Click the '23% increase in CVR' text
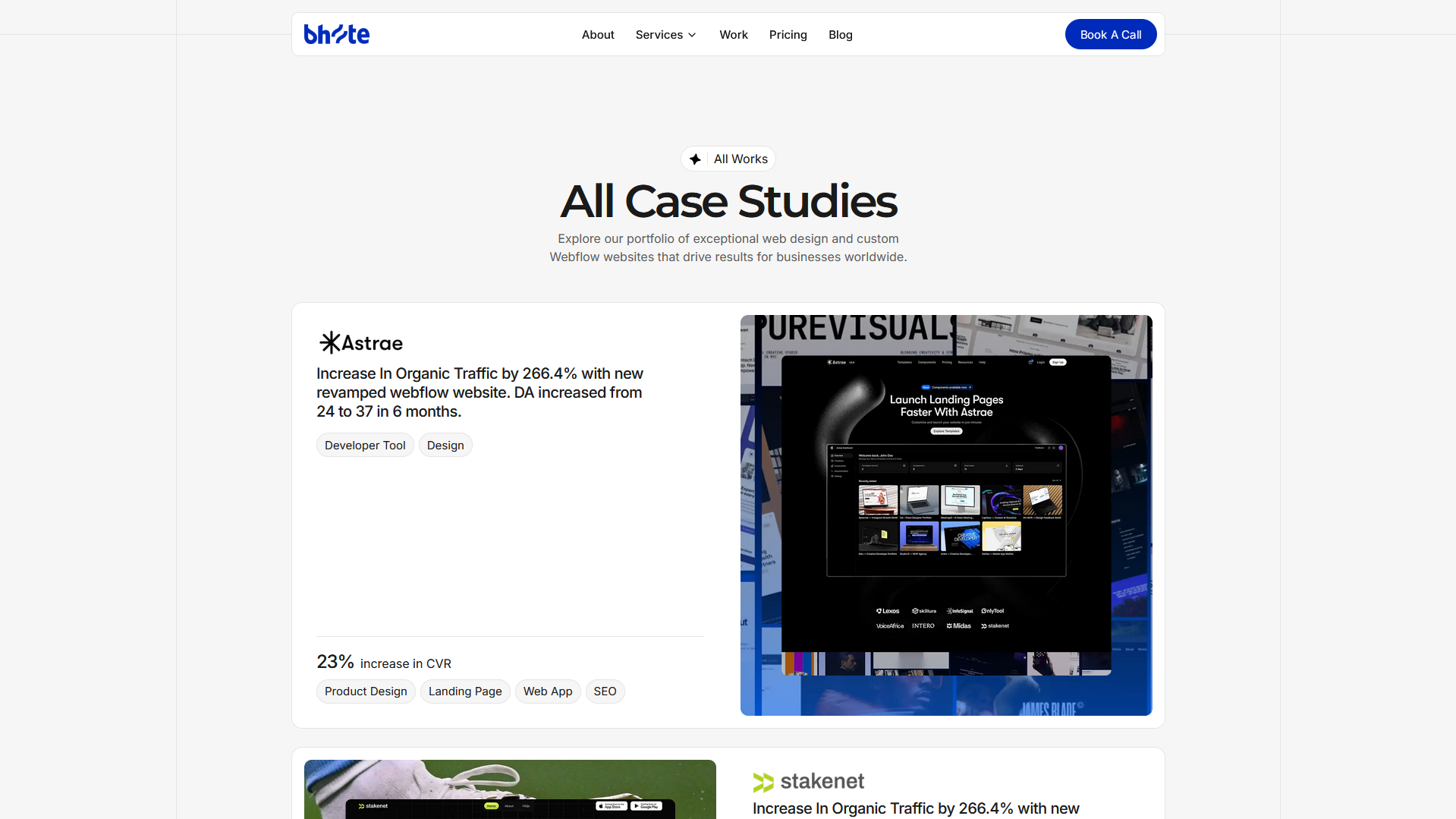Viewport: 1456px width, 819px height. pyautogui.click(x=384, y=662)
